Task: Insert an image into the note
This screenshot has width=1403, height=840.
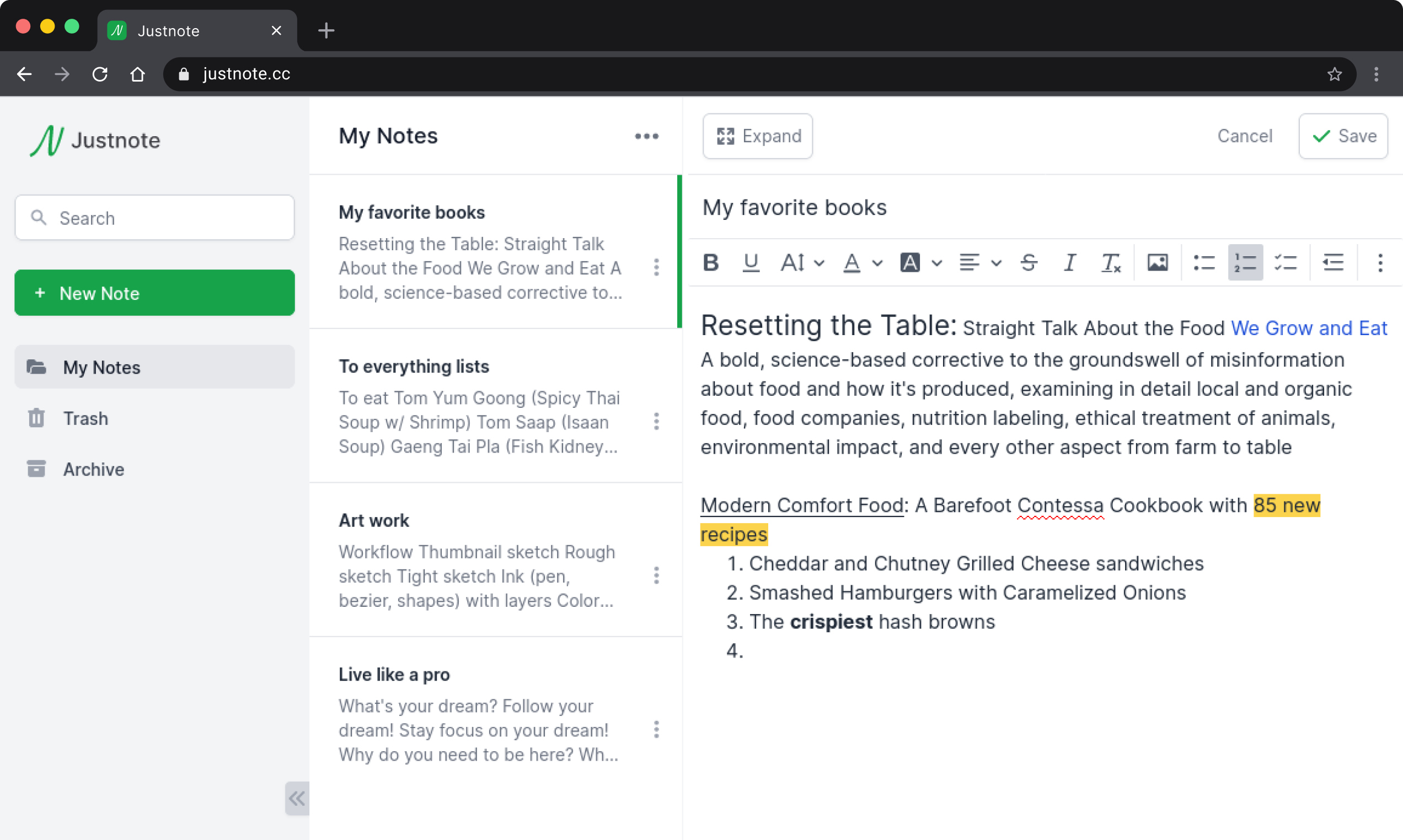Action: point(1156,262)
